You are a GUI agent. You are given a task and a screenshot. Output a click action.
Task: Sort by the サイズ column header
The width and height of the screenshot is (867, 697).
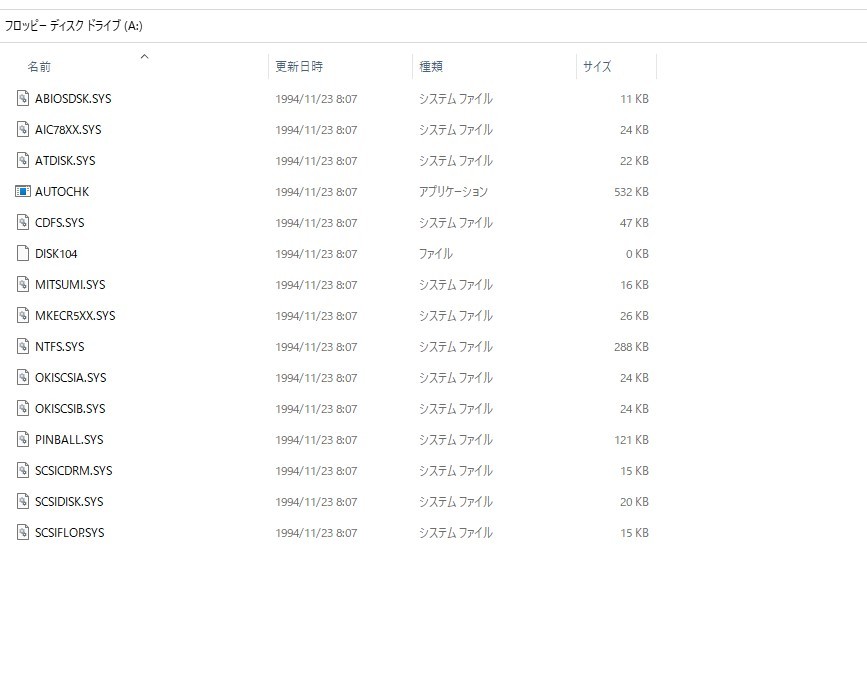(597, 67)
